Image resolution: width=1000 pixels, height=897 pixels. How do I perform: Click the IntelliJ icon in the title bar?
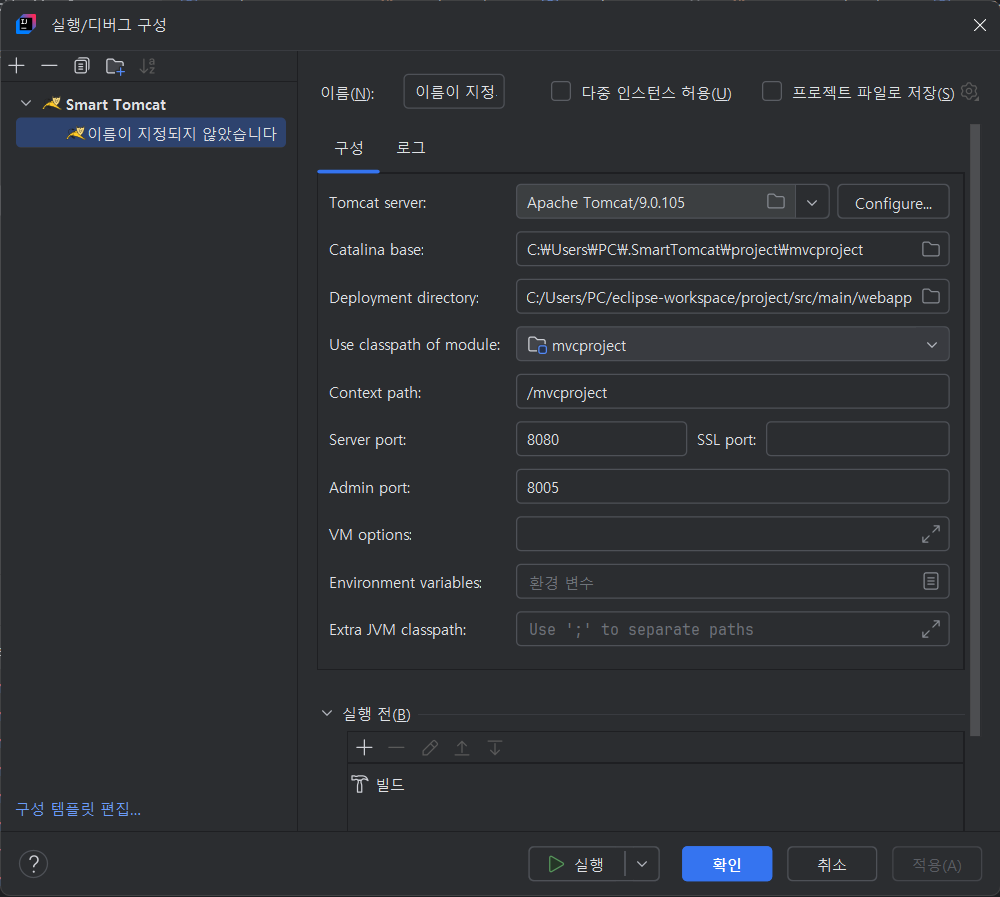(x=26, y=24)
